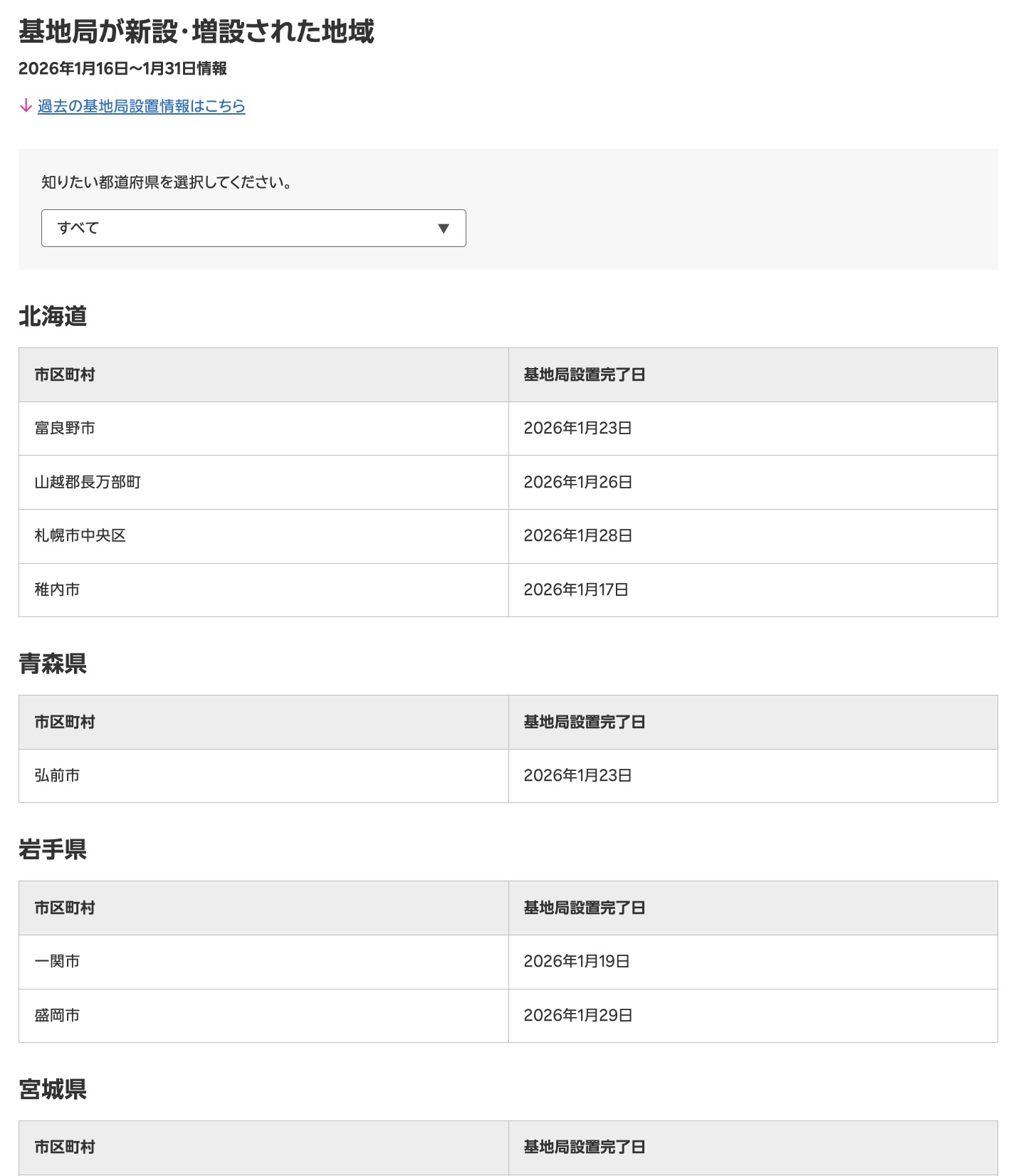
Task: Click the 札幌市中央区 cell
Action: pyautogui.click(x=263, y=536)
